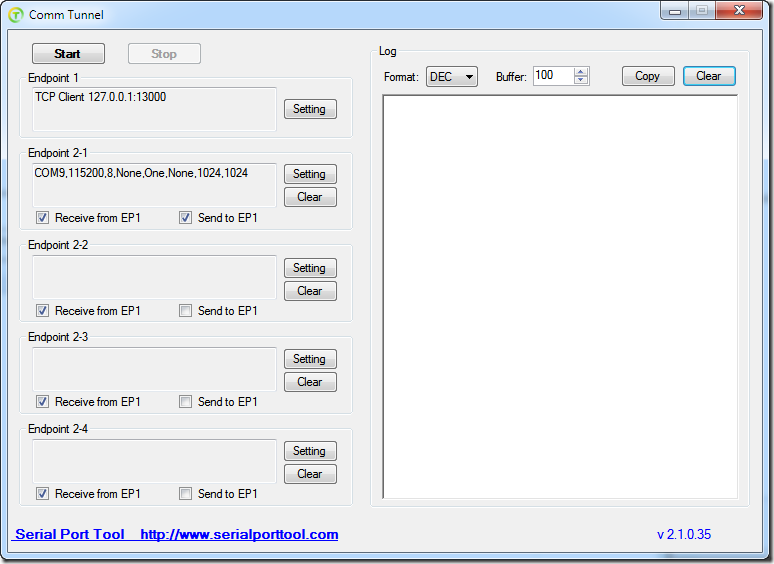Click the disabled Stop button

tap(164, 53)
